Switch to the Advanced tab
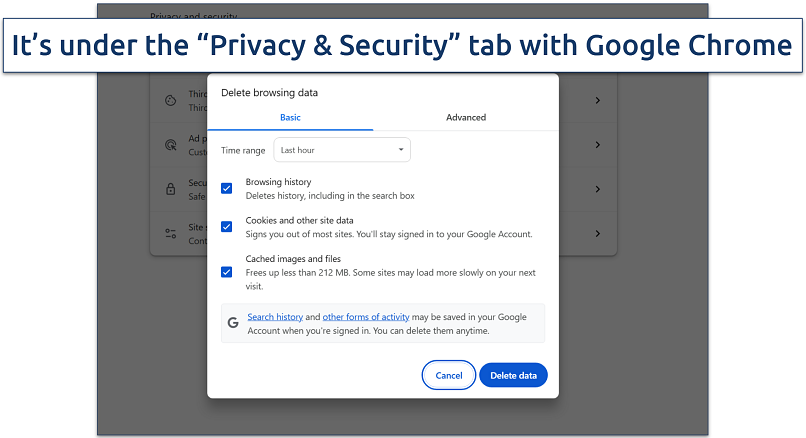The height and width of the screenshot is (438, 806). click(x=466, y=117)
